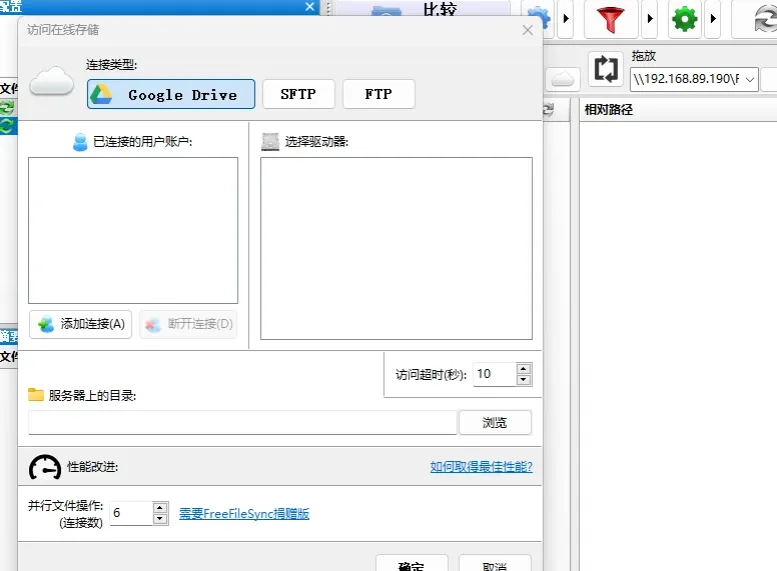
Task: Click the speedometer performance icon
Action: pos(45,467)
